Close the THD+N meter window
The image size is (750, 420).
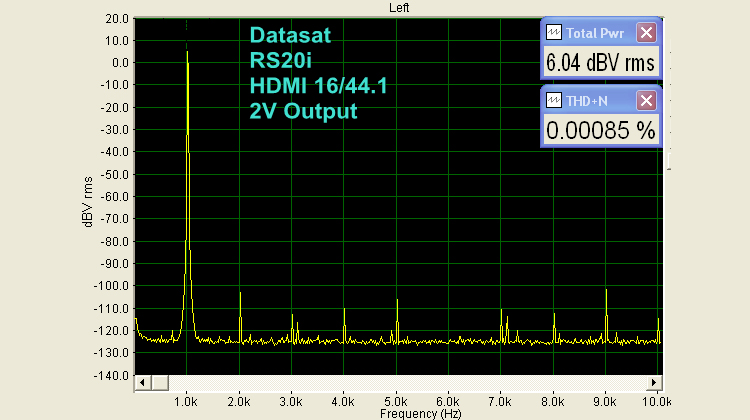coord(646,100)
